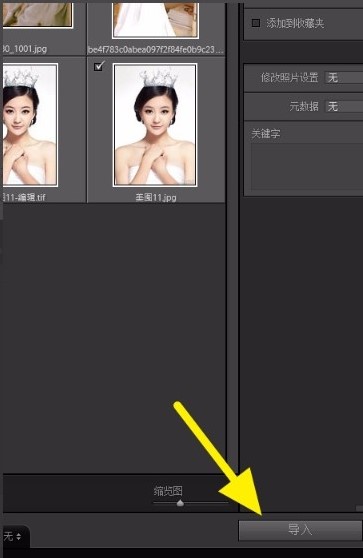Select the be4f783c0abea097 photo thumbnail

click(155, 20)
